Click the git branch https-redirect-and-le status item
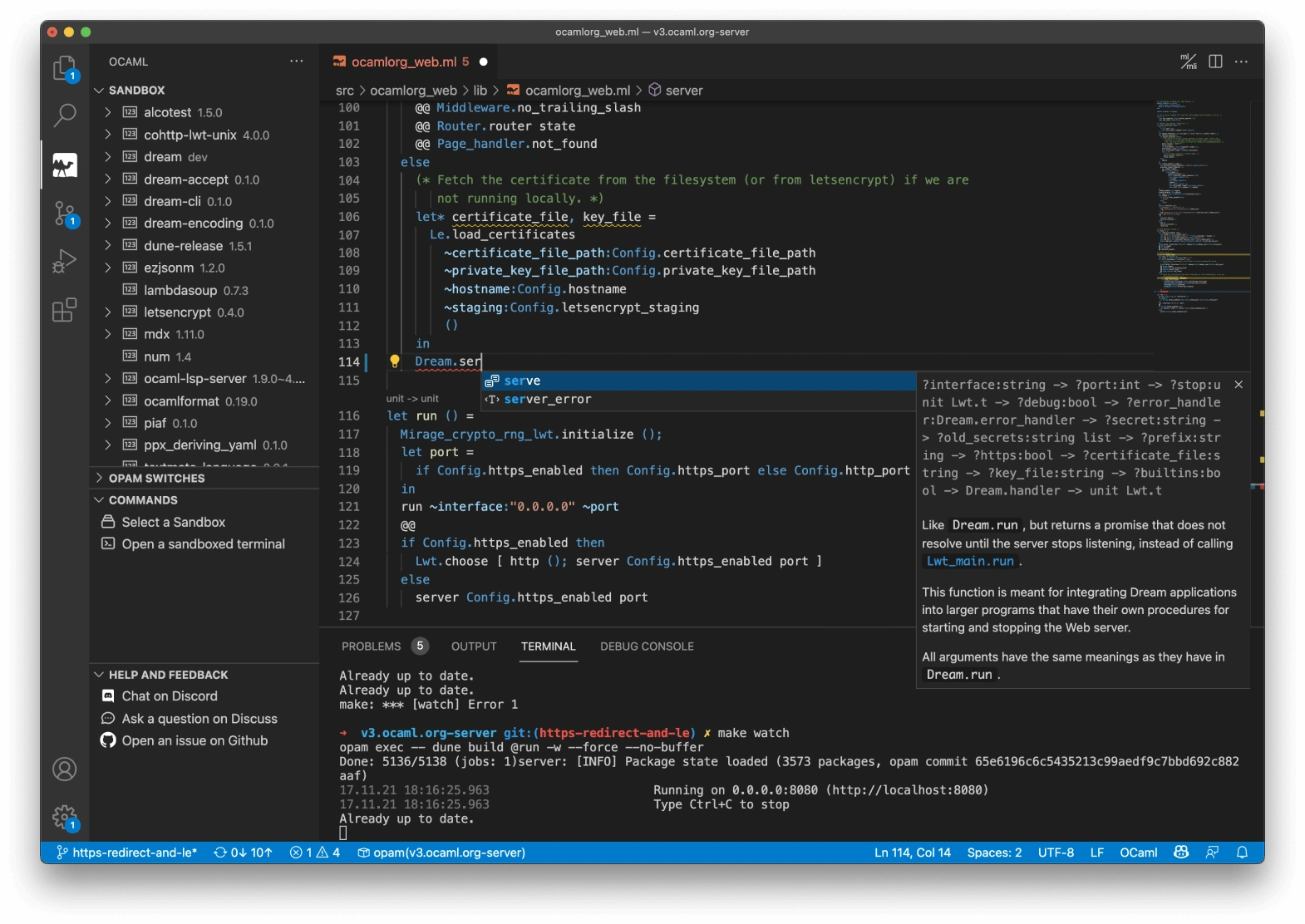1305x924 pixels. (126, 853)
